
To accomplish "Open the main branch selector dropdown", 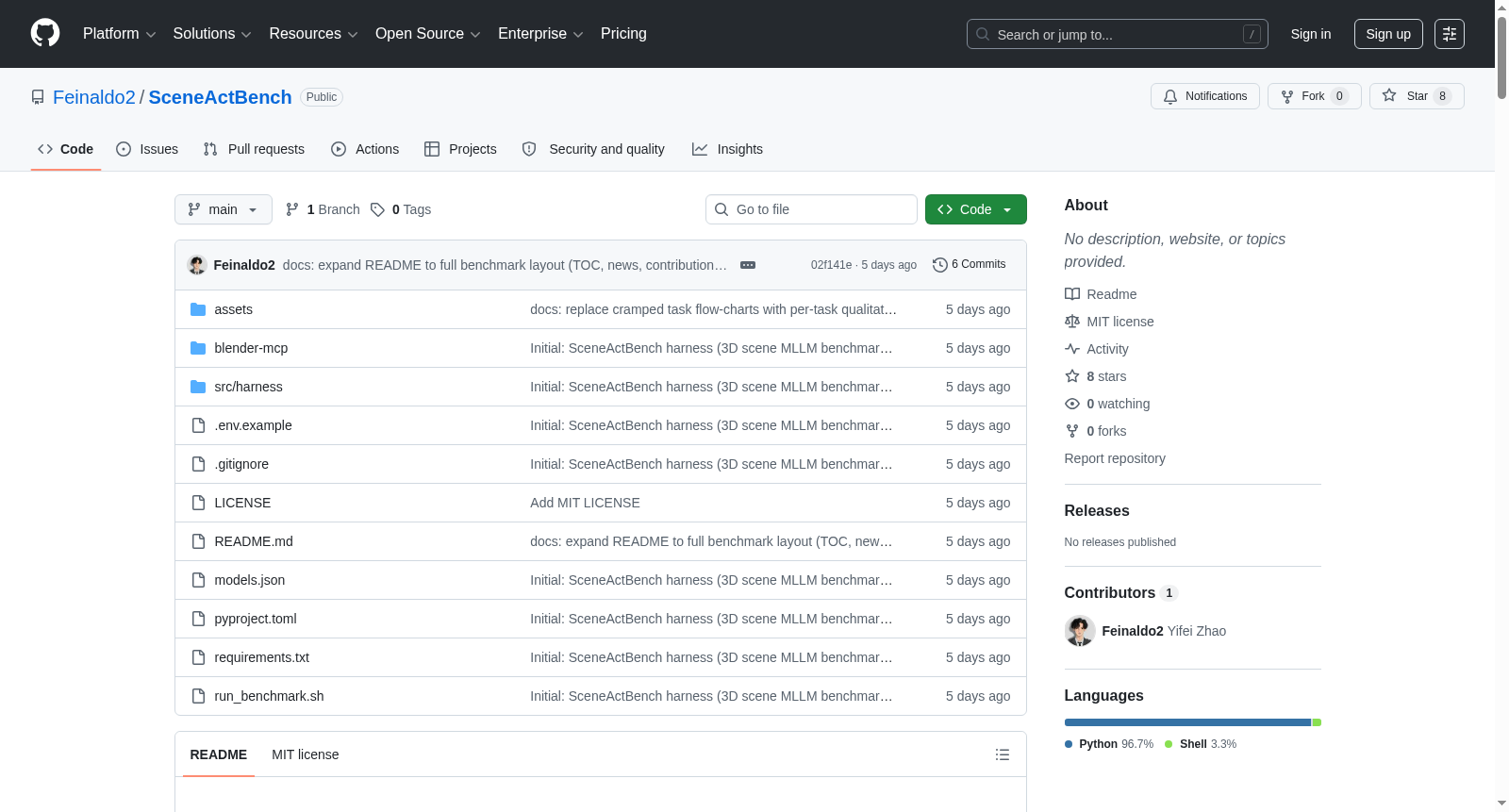I will (224, 209).
